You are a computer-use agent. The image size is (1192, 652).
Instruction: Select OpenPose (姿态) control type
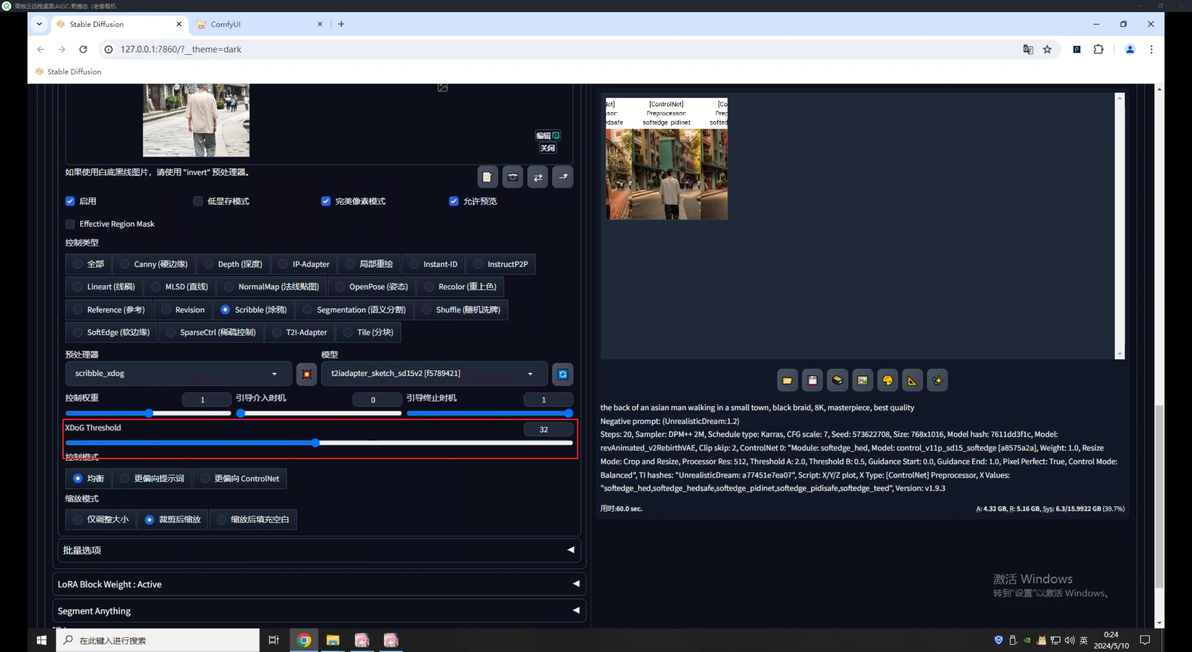(372, 287)
